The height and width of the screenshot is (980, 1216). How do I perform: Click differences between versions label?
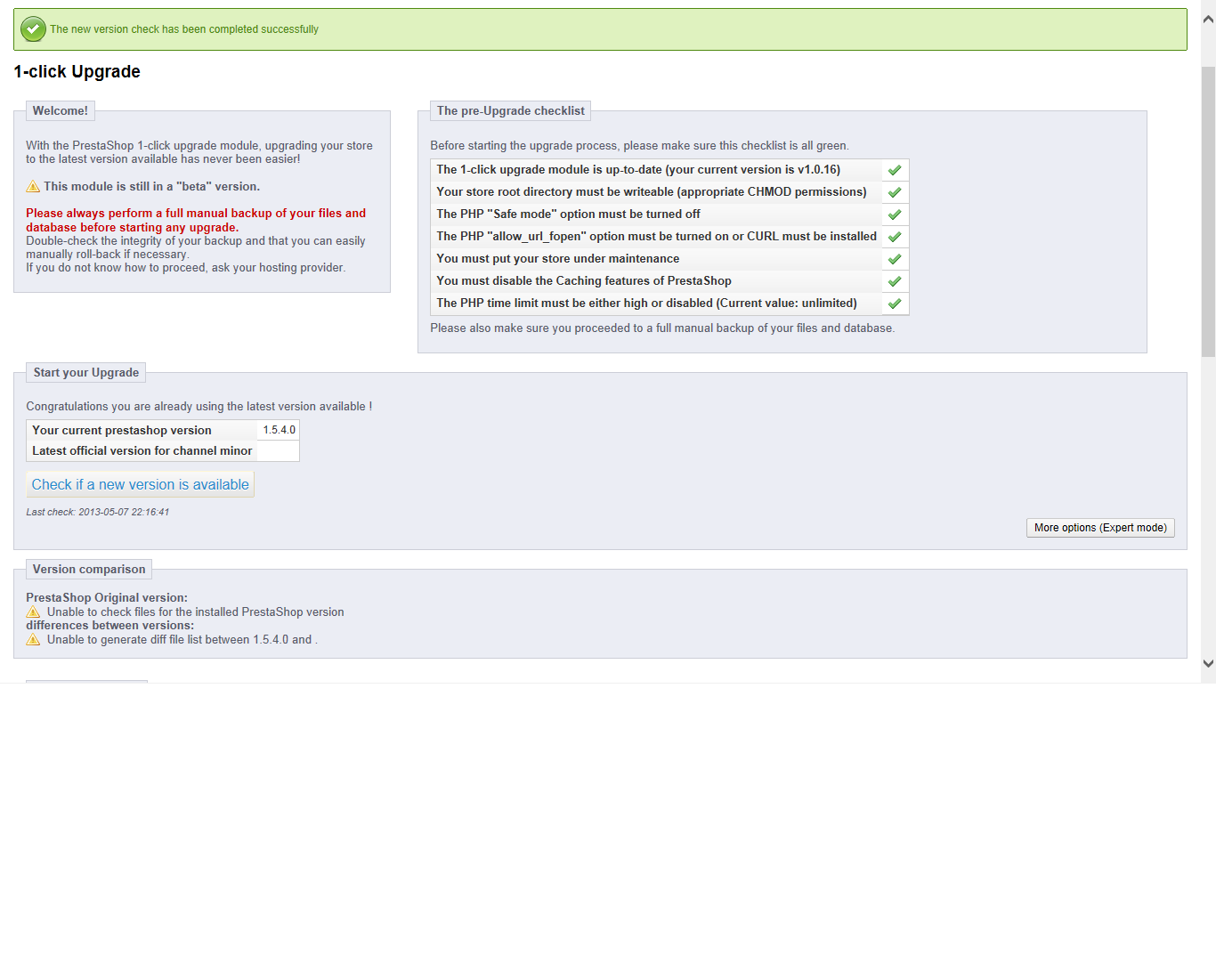pyautogui.click(x=110, y=625)
